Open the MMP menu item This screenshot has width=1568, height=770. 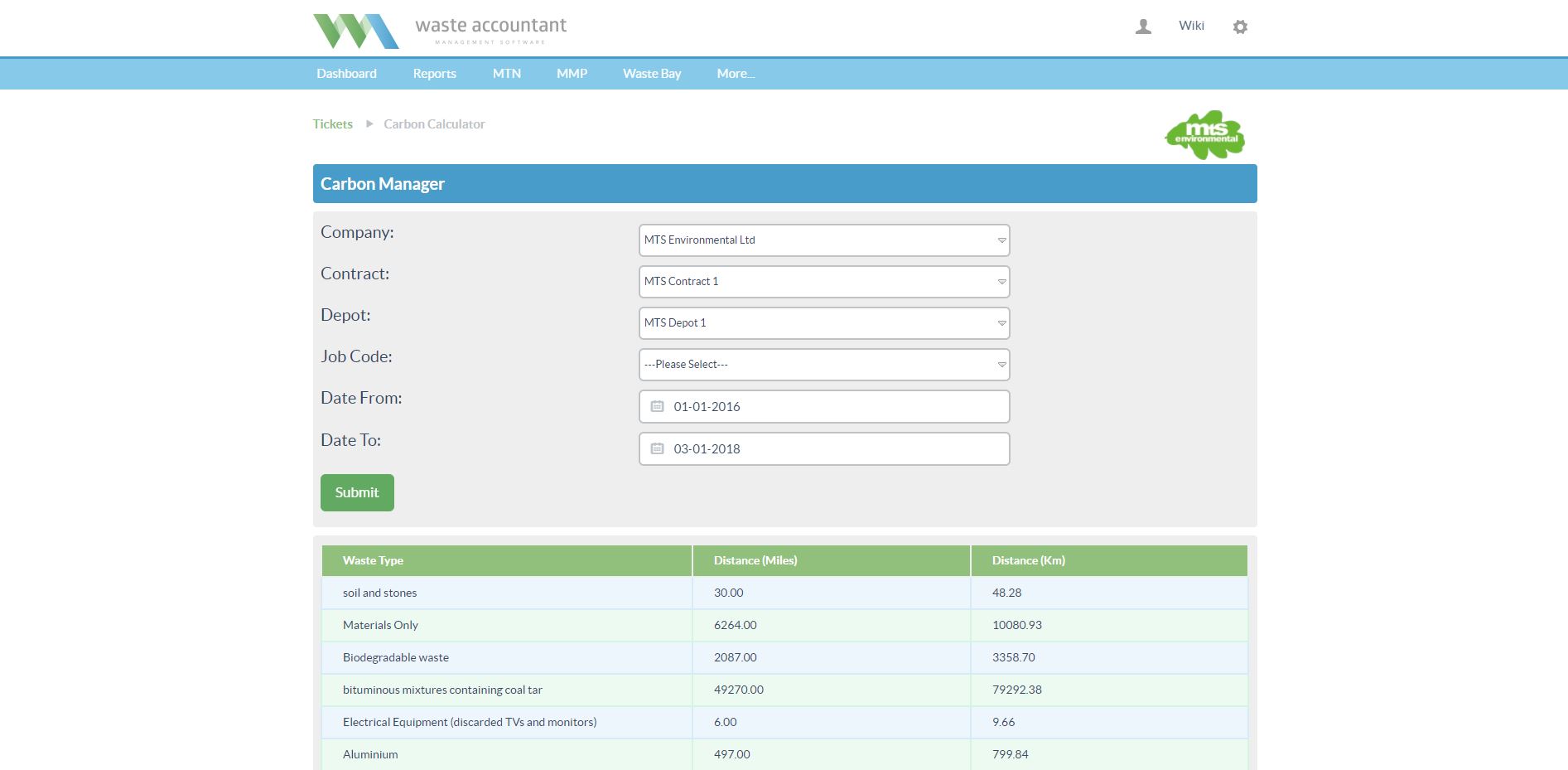point(572,74)
